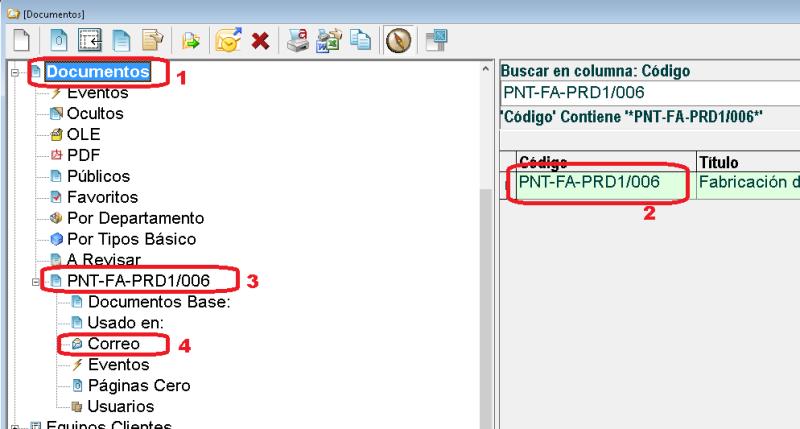This screenshot has width=800, height=429.
Task: Click the Outlook mail send icon
Action: point(229,41)
